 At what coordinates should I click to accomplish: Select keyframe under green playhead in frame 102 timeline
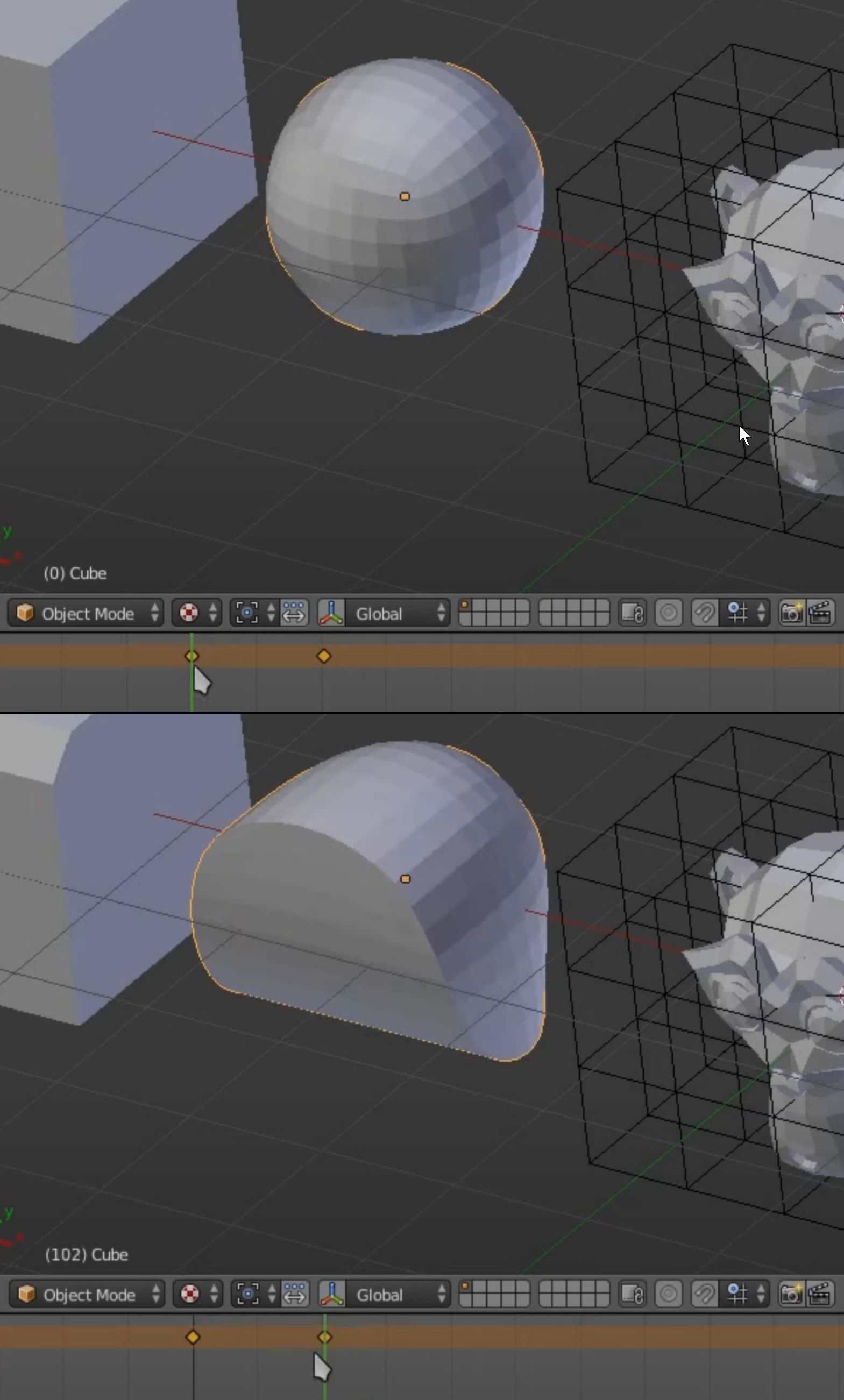pos(324,1338)
